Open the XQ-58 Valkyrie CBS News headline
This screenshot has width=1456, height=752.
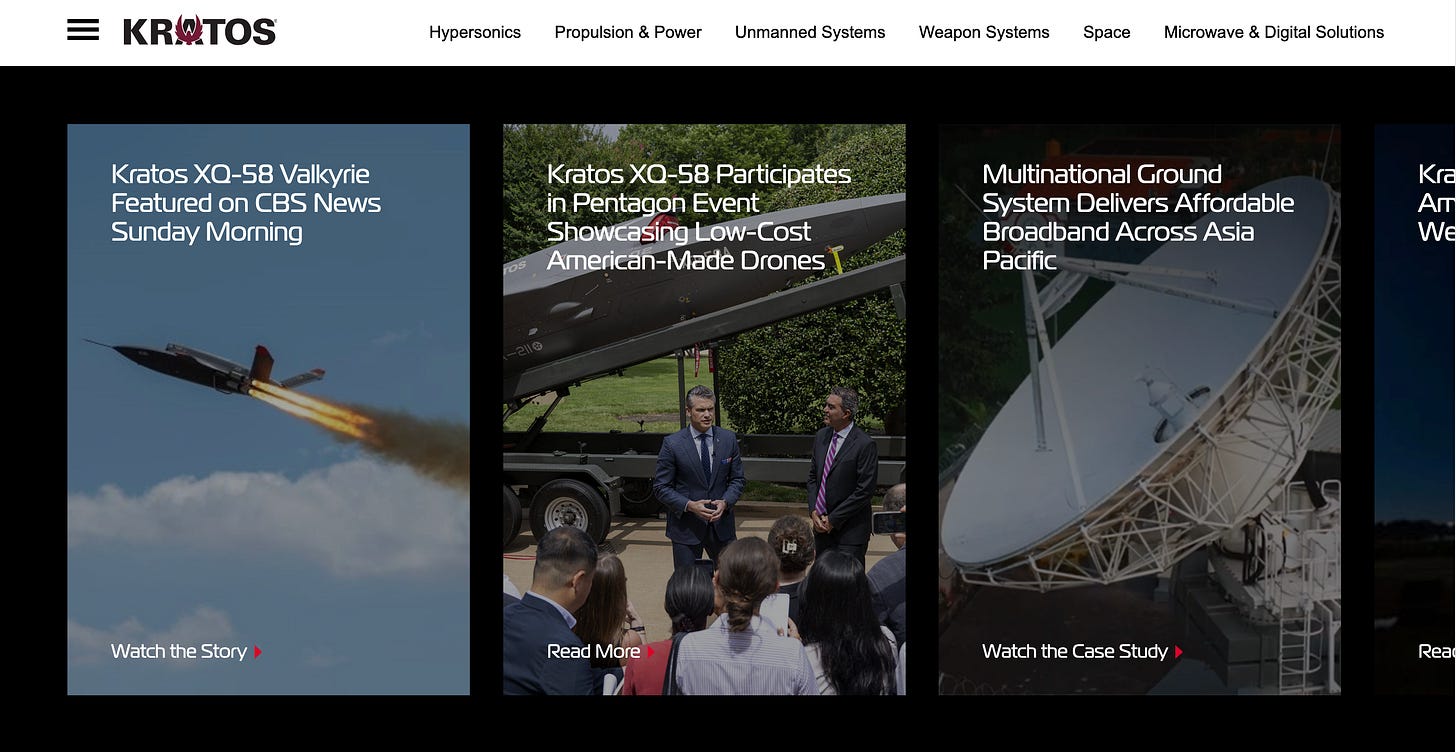pyautogui.click(x=246, y=203)
